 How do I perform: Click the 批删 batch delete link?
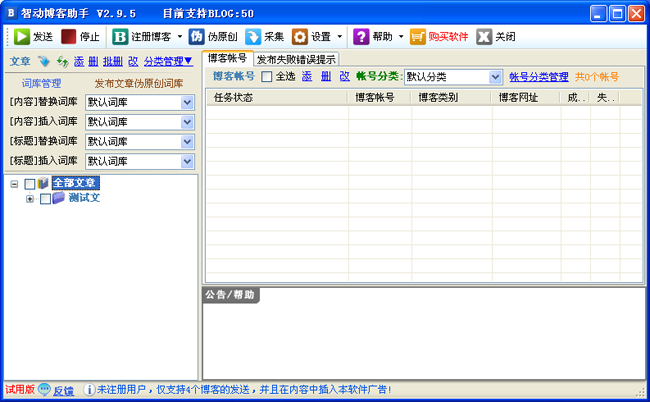tap(113, 62)
